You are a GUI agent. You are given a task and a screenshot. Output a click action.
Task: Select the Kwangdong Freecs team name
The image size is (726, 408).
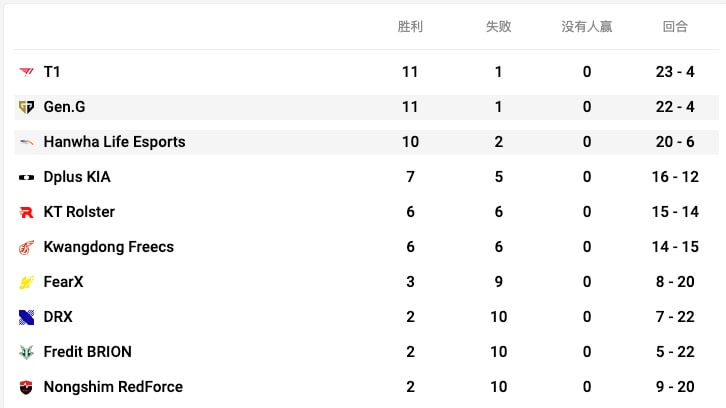tap(109, 247)
